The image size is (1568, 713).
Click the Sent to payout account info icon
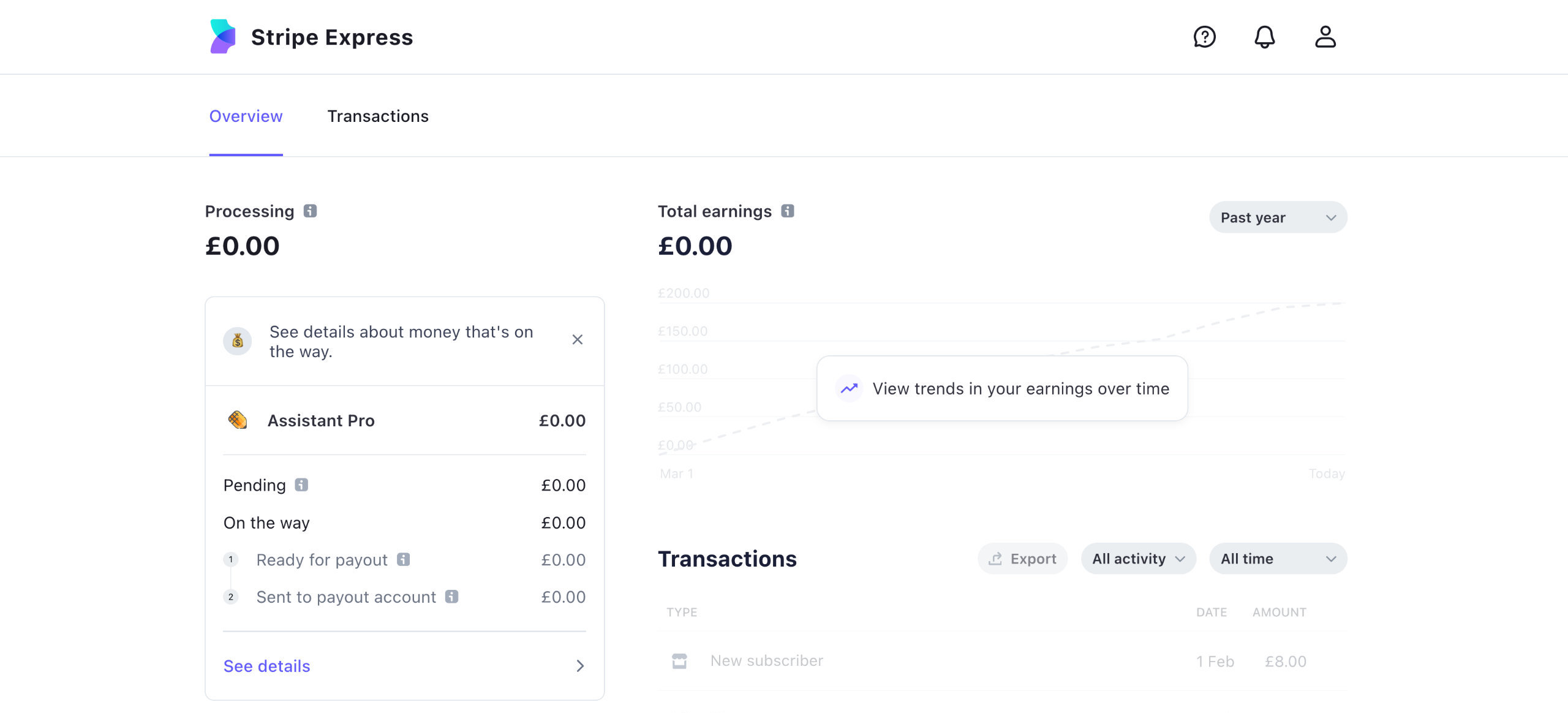[452, 596]
